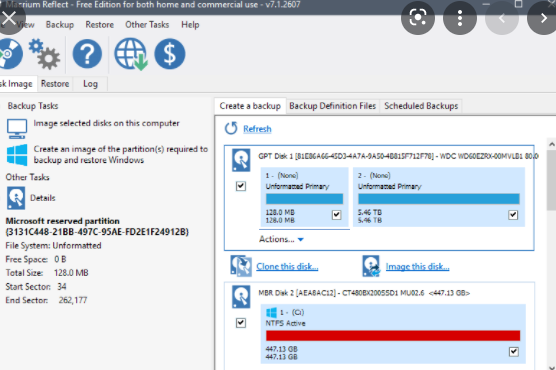Click the Details disk icon
Viewport: 556px width, 370px height.
(16, 198)
